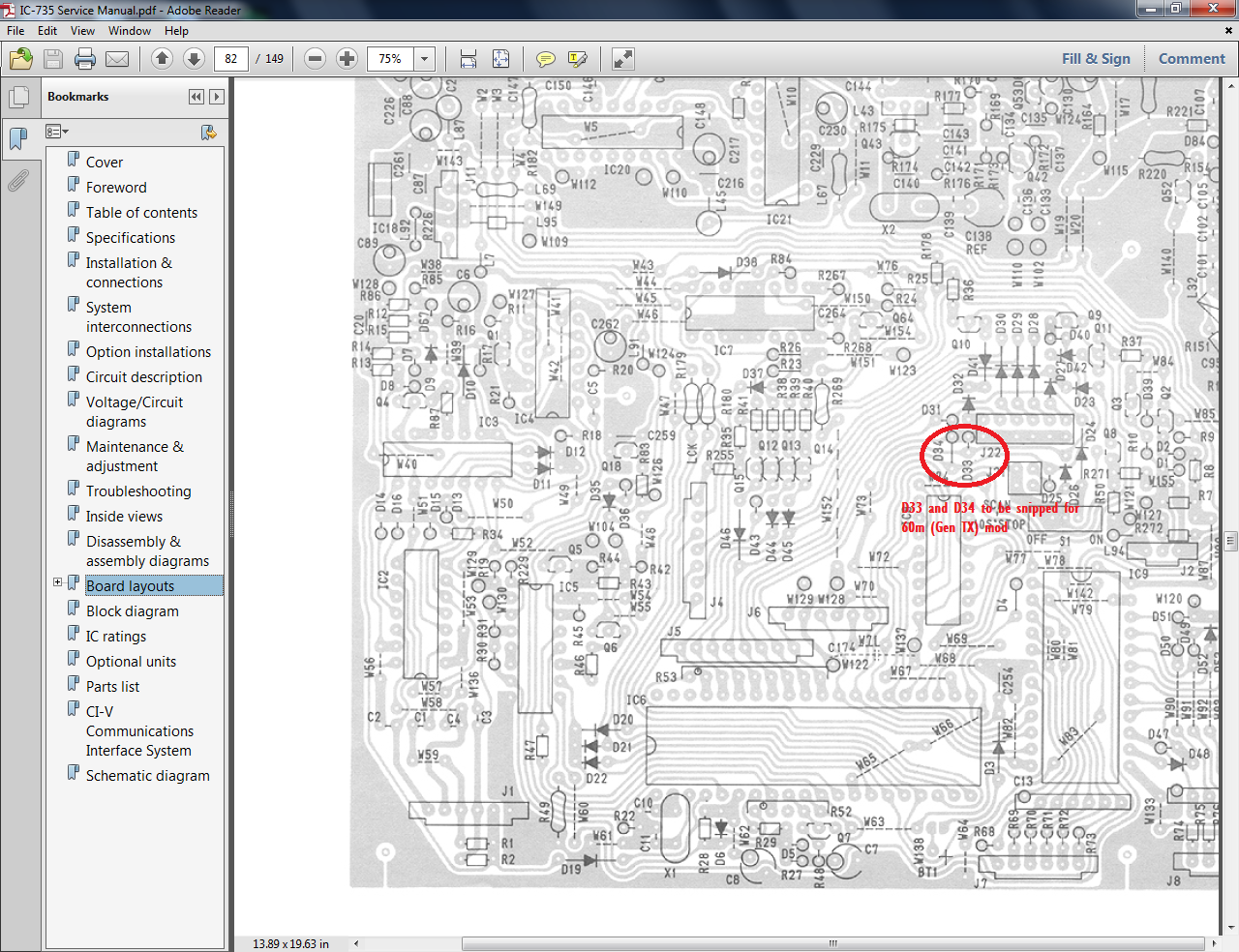Viewport: 1239px width, 952px height.
Task: Click the zoom in plus button
Action: (x=347, y=59)
